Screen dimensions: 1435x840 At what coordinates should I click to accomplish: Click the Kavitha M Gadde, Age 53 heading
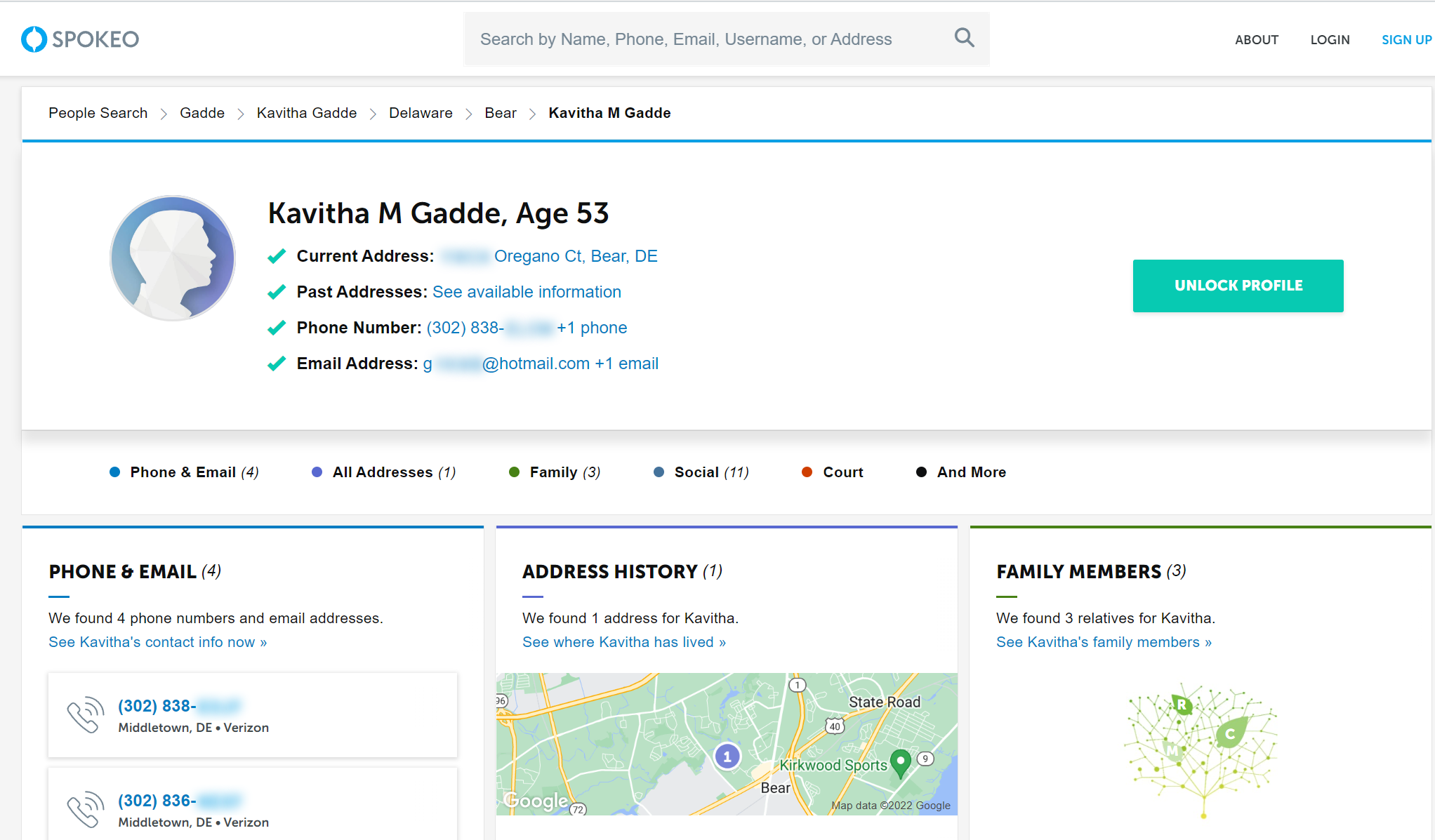point(438,213)
